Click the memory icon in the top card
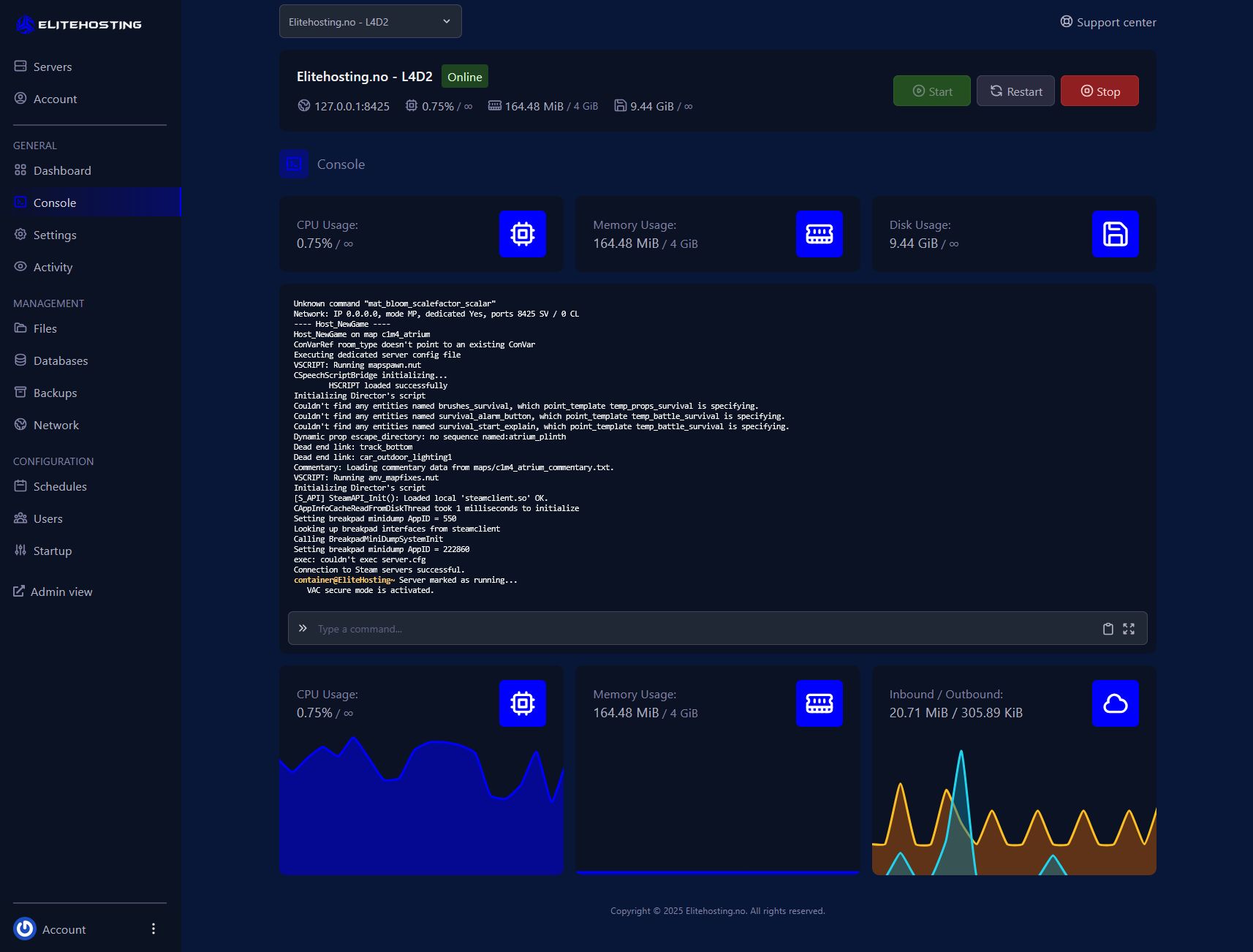Screen dimensions: 1253x952 [x=819, y=234]
